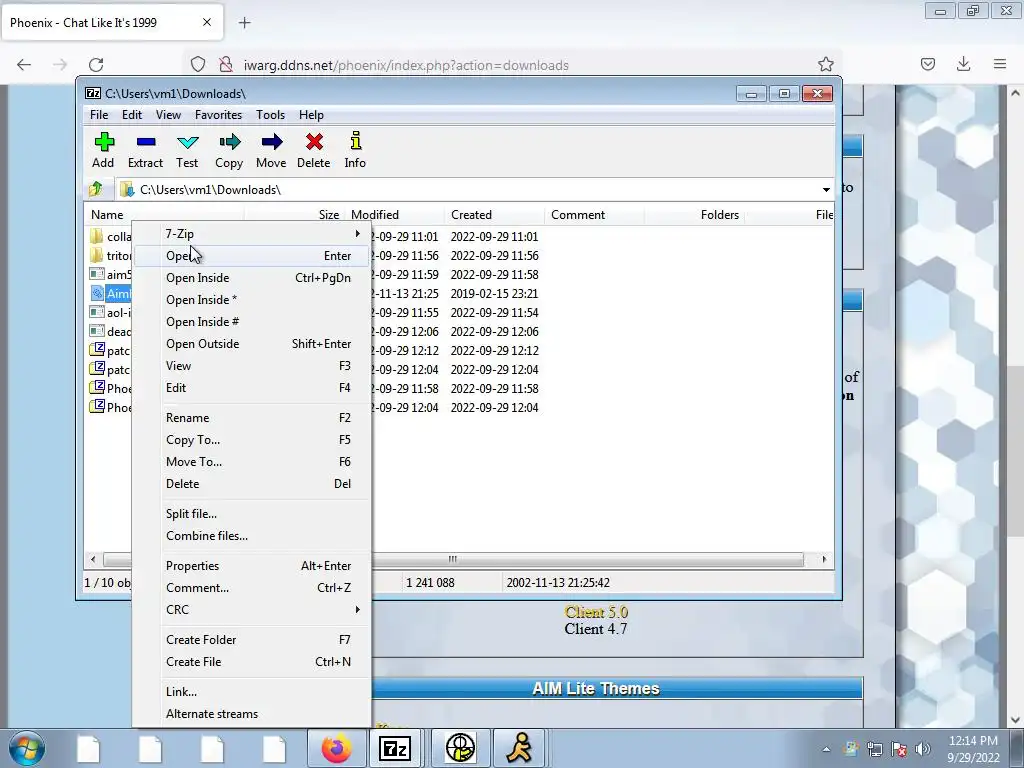The height and width of the screenshot is (768, 1024).
Task: Choose Open in the context menu
Action: [x=252, y=256]
